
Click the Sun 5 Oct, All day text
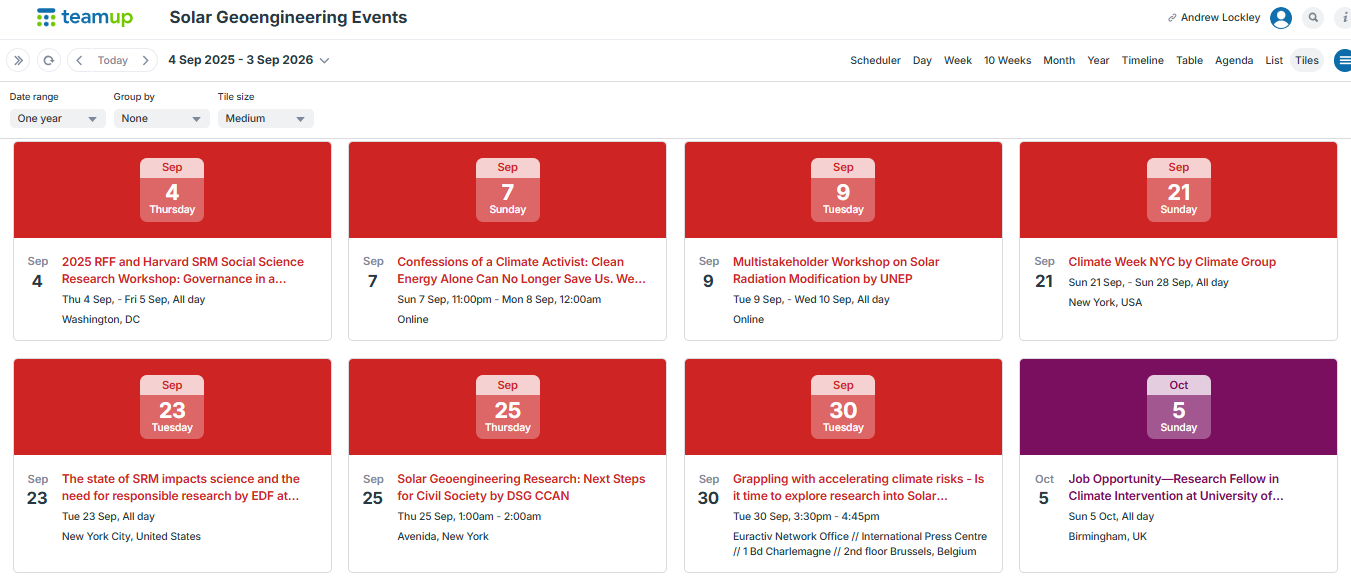[x=1111, y=516]
